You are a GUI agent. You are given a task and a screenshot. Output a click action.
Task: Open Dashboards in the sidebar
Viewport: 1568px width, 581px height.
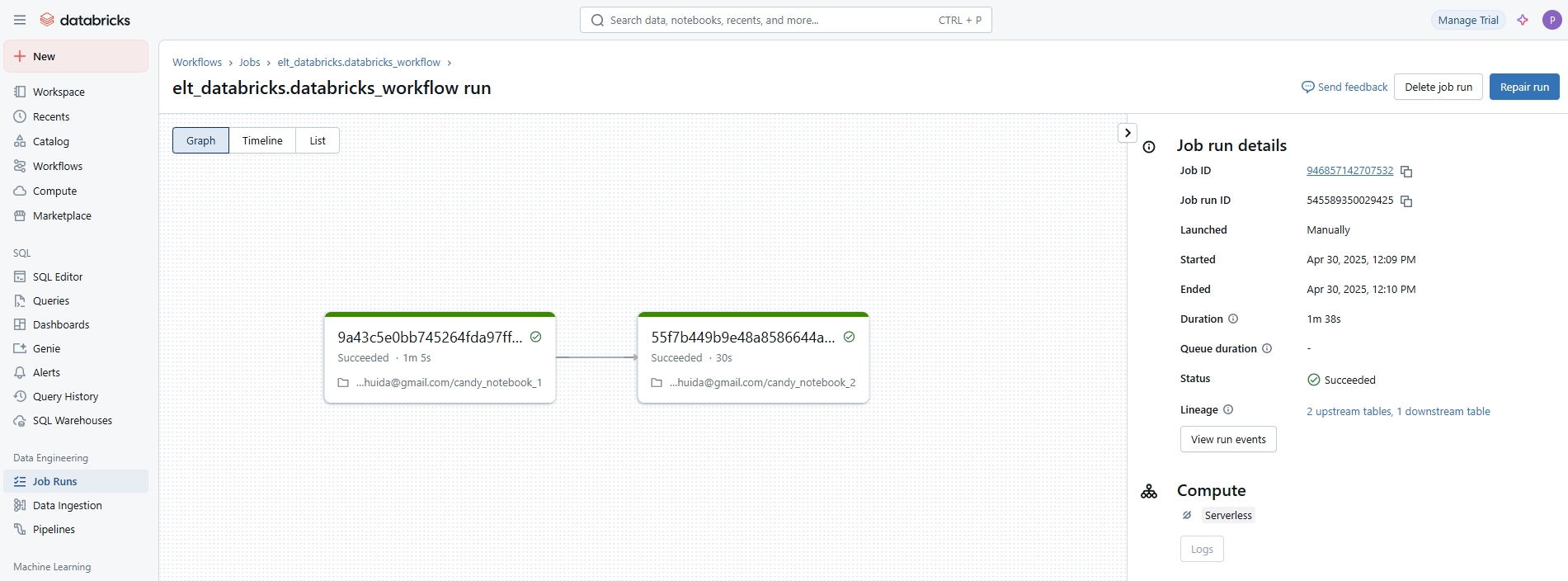76,324
